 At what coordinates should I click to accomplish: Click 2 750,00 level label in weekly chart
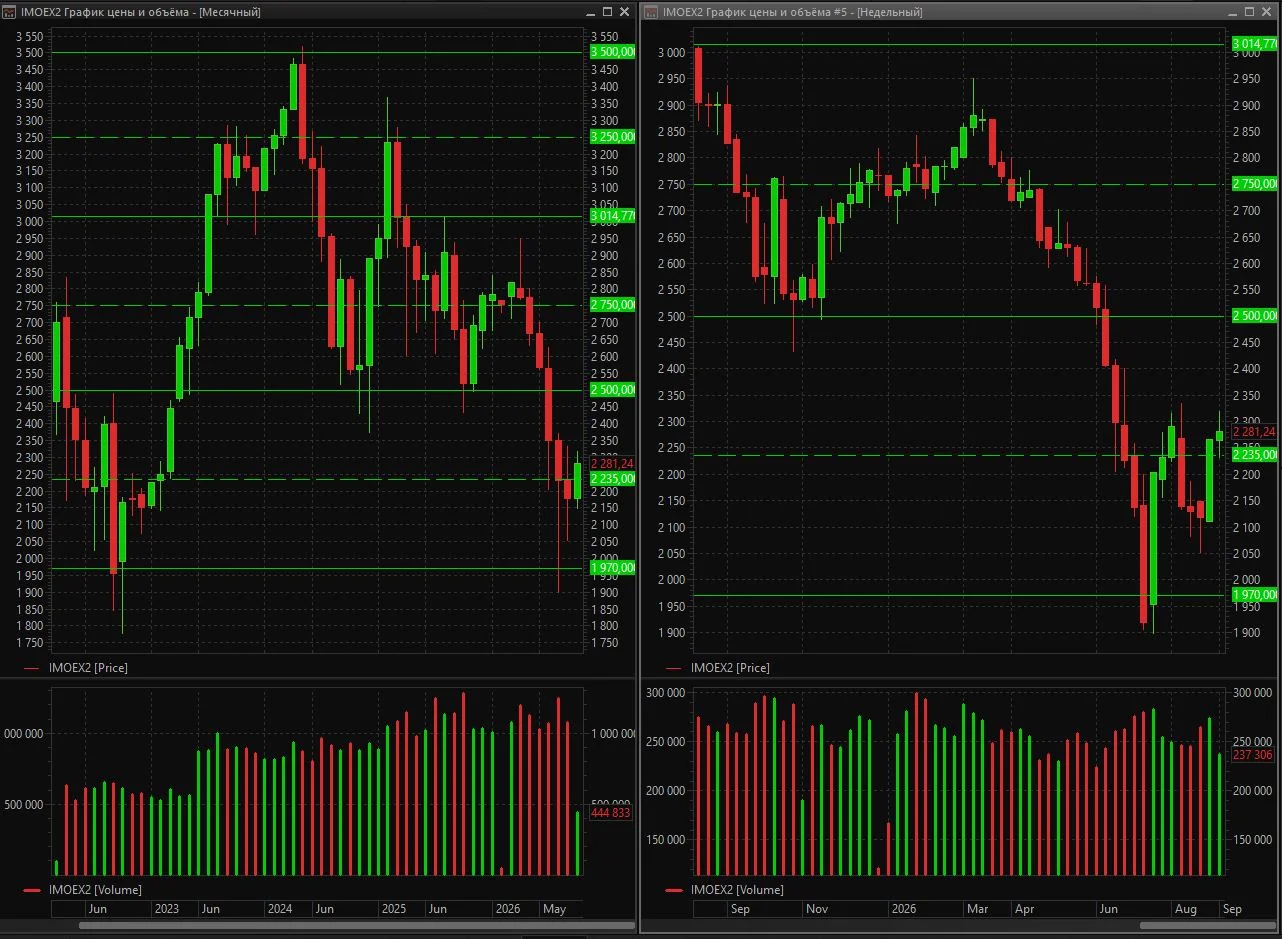pyautogui.click(x=1254, y=184)
